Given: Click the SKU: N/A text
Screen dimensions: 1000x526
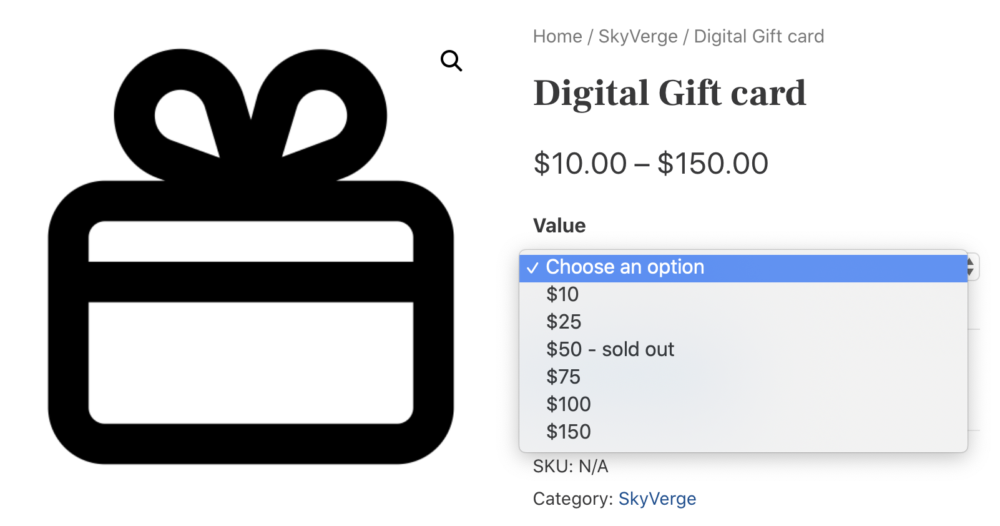Looking at the screenshot, I should point(571,467).
